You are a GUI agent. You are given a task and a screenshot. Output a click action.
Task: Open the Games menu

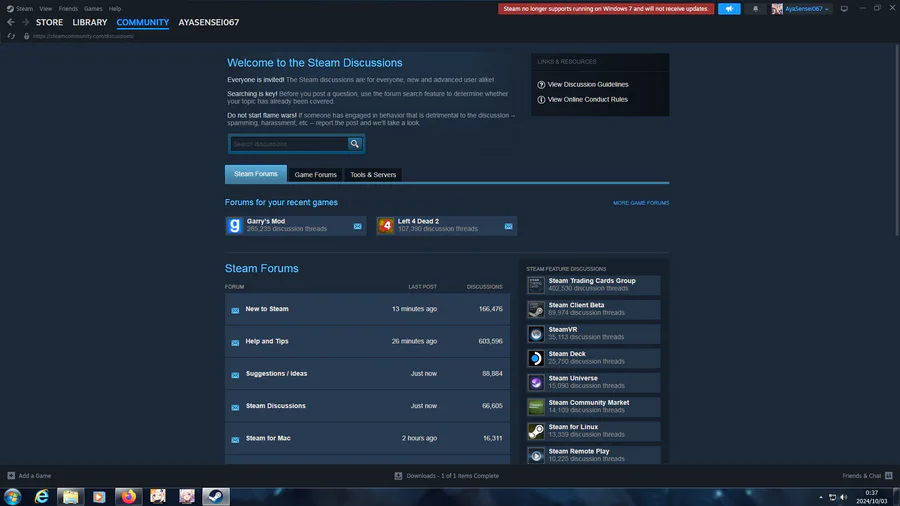tap(93, 9)
